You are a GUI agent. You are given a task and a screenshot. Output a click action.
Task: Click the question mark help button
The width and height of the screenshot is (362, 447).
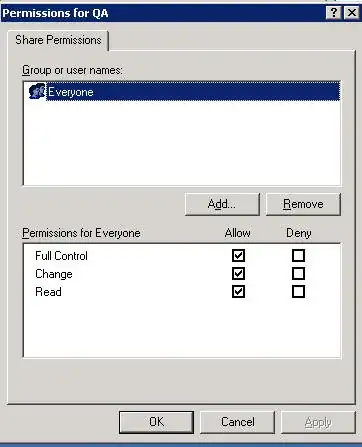point(334,13)
